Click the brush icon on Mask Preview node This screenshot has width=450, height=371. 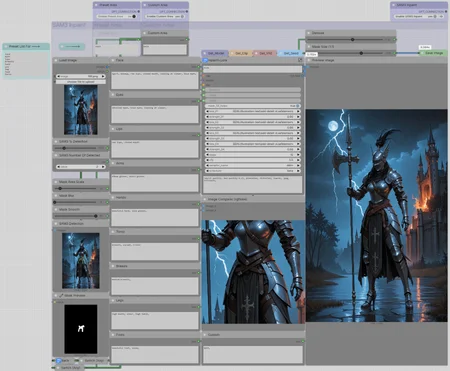[x=61, y=295]
